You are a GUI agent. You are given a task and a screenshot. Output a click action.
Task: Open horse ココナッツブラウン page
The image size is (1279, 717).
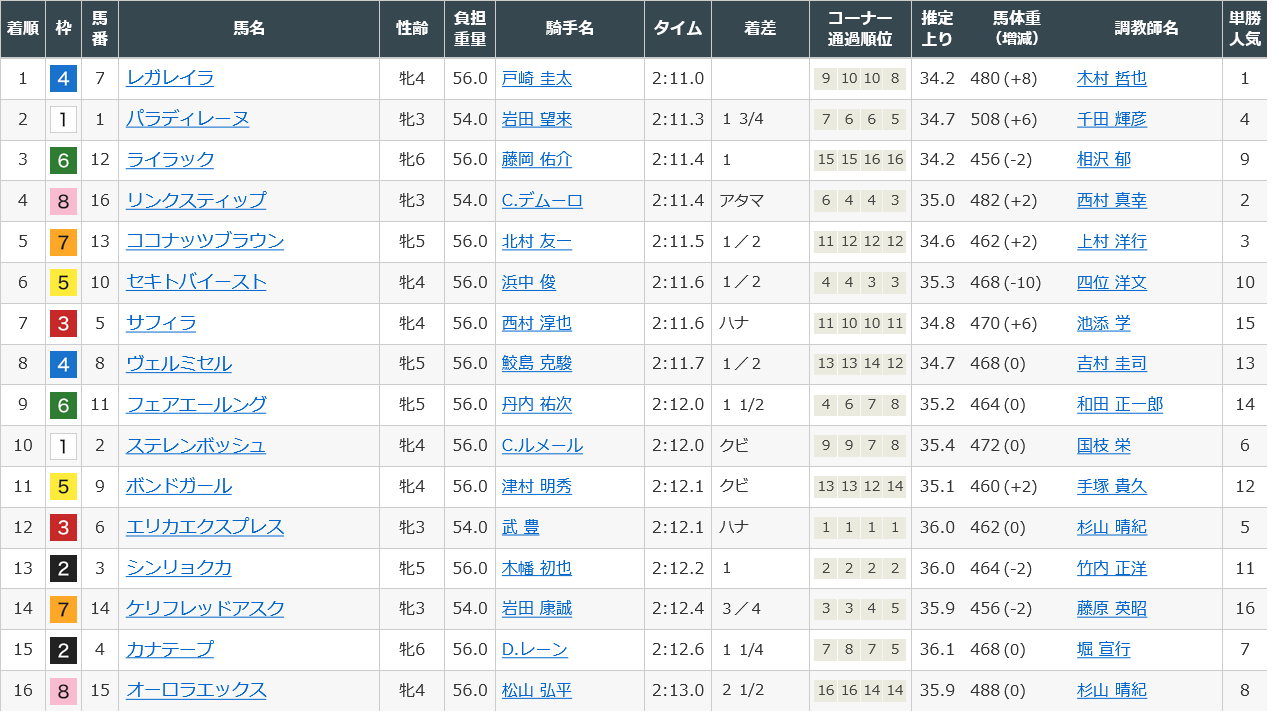coord(205,241)
